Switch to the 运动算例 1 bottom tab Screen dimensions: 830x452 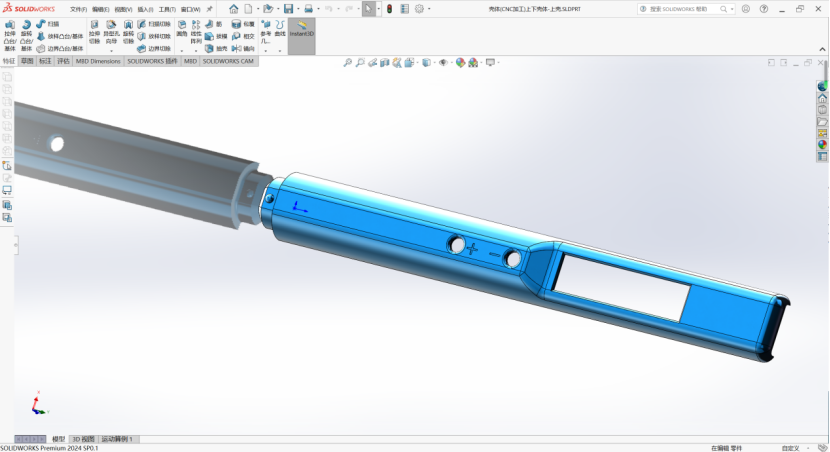117,439
